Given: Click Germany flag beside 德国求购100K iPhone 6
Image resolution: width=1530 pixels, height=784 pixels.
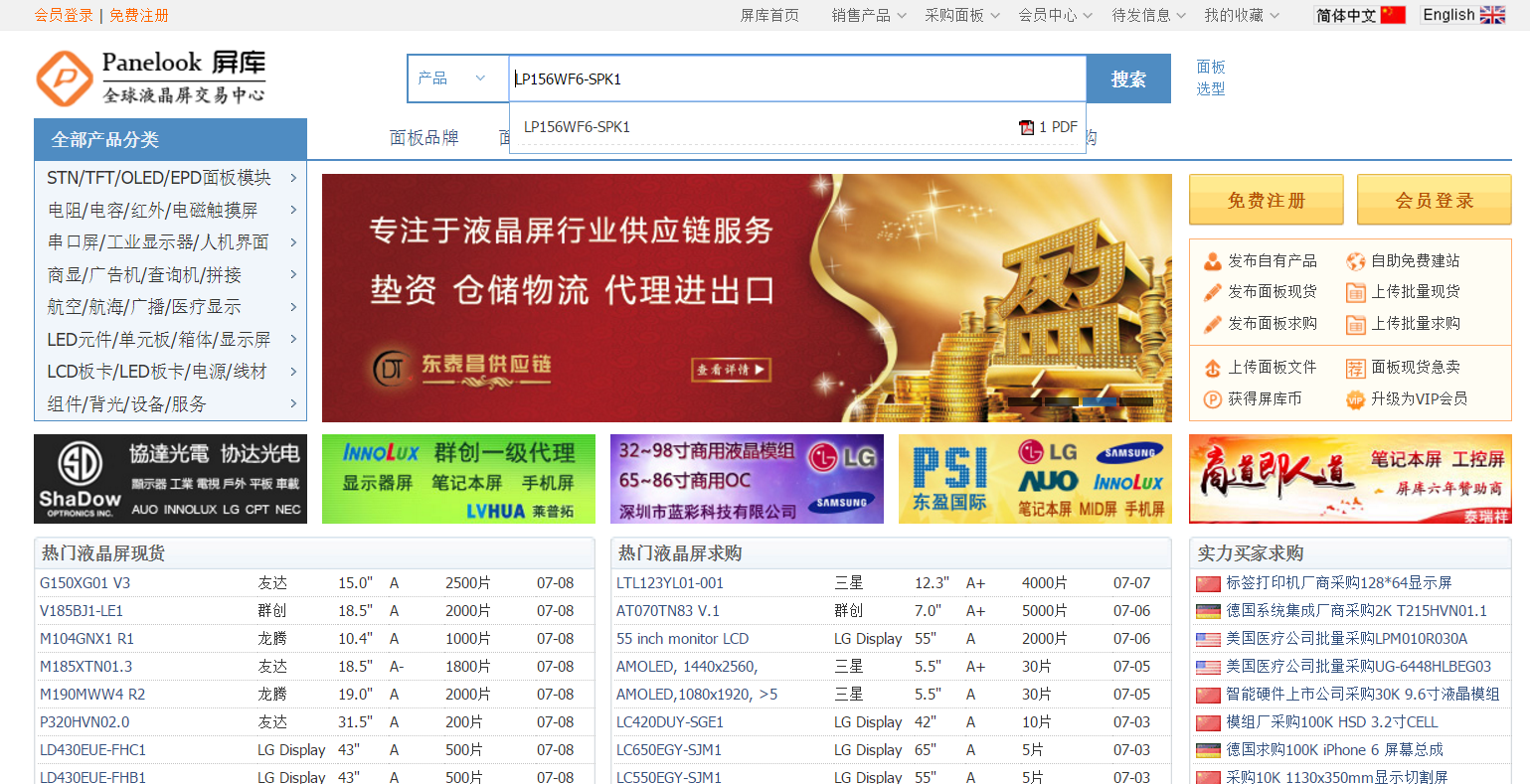Looking at the screenshot, I should tap(1208, 750).
